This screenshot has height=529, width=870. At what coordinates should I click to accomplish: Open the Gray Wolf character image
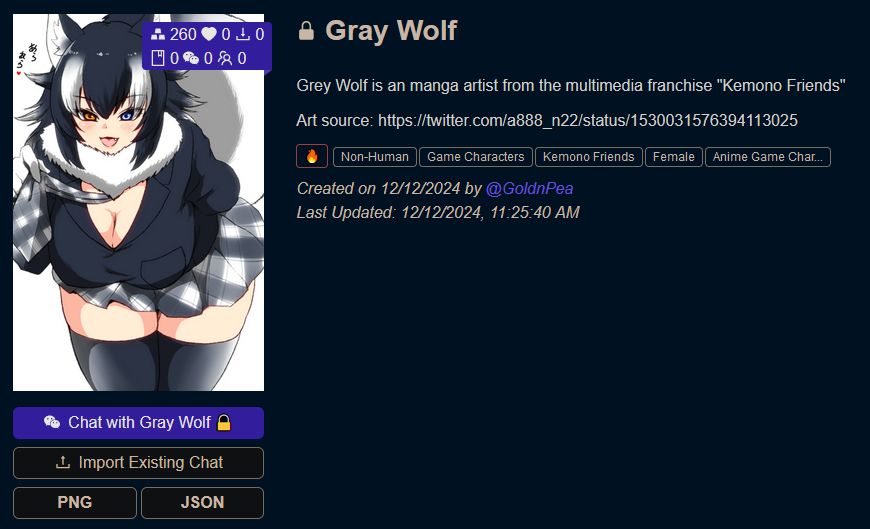(138, 203)
